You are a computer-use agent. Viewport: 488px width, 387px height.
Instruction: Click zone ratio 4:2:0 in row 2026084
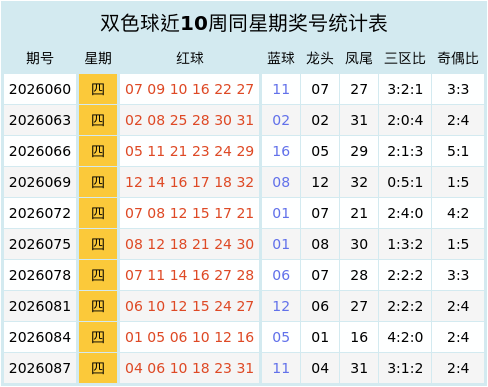(x=405, y=337)
